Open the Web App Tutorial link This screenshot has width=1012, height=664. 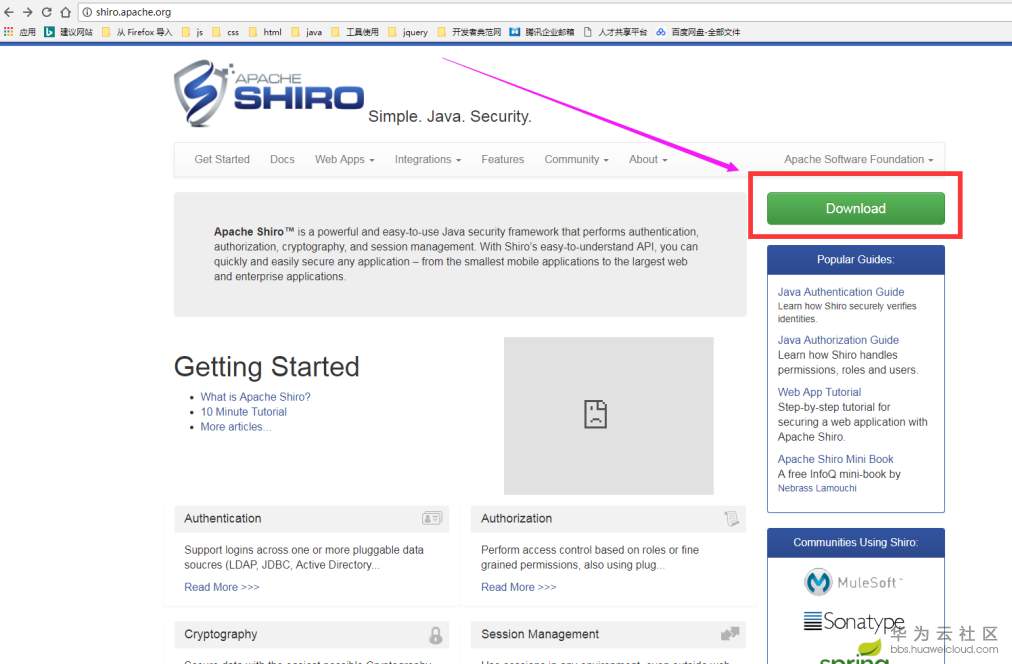pyautogui.click(x=820, y=392)
